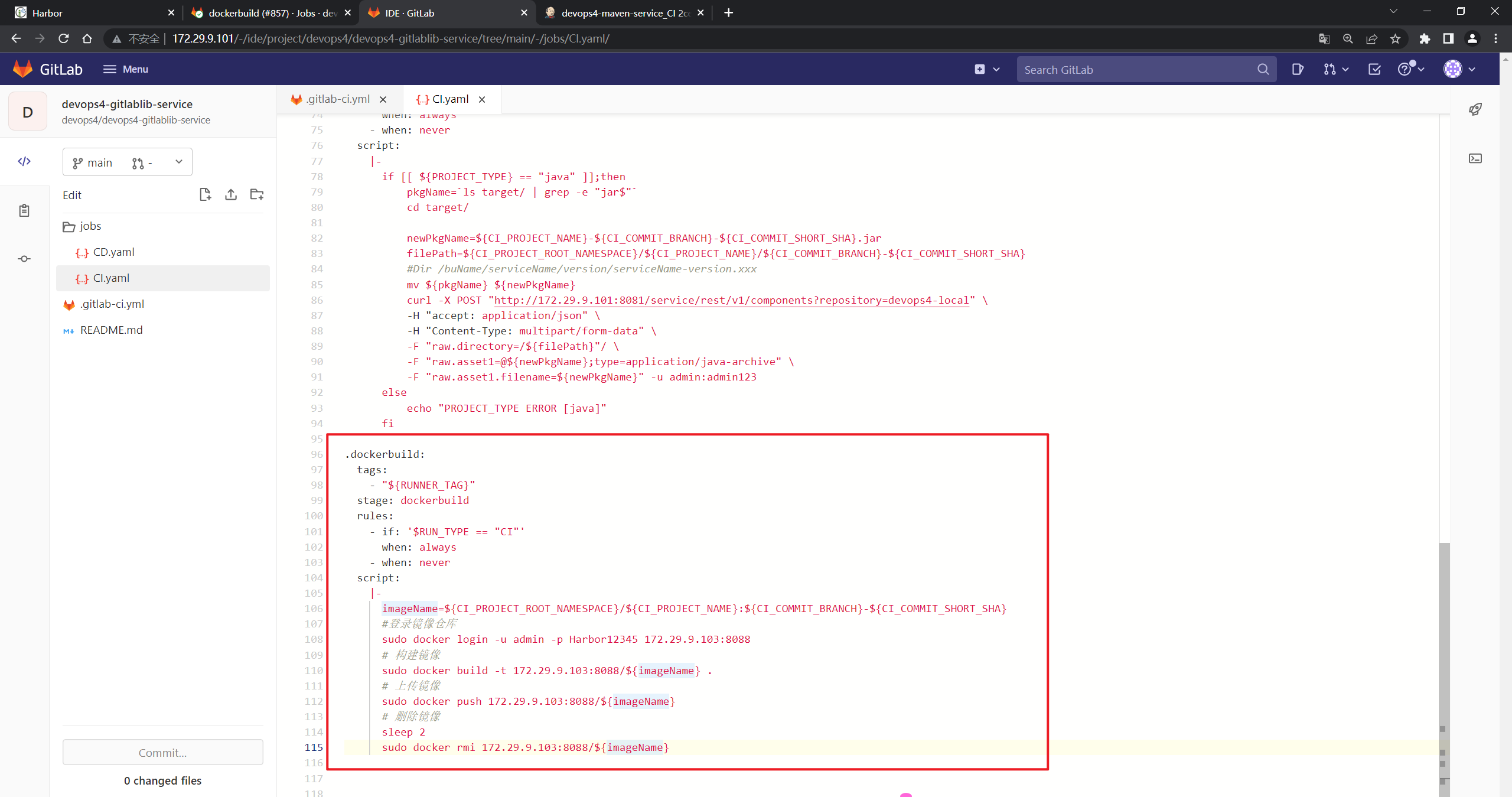Open the Commit activity icon in sidebar
This screenshot has height=797, width=1512.
tap(24, 259)
